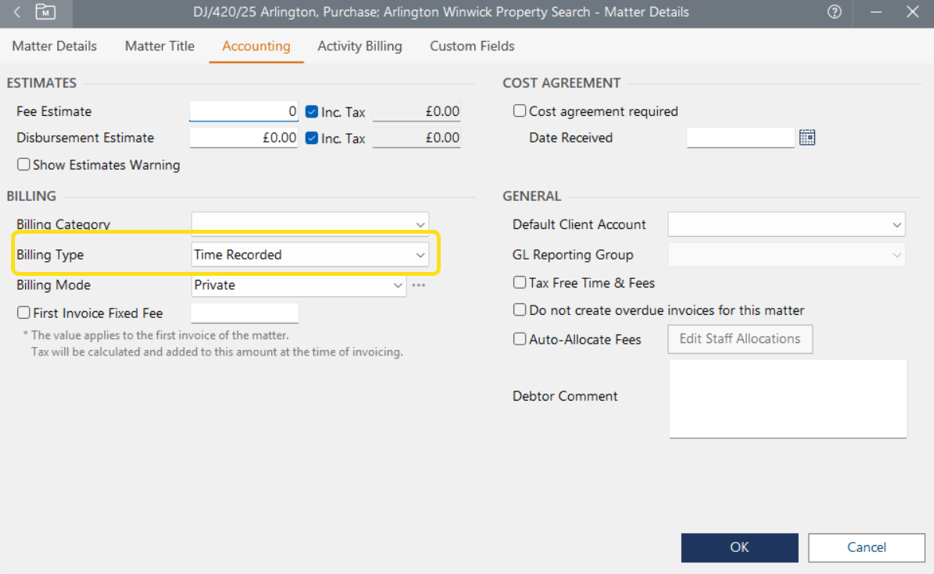934x574 pixels.
Task: Expand the Billing Type dropdown
Action: click(420, 255)
